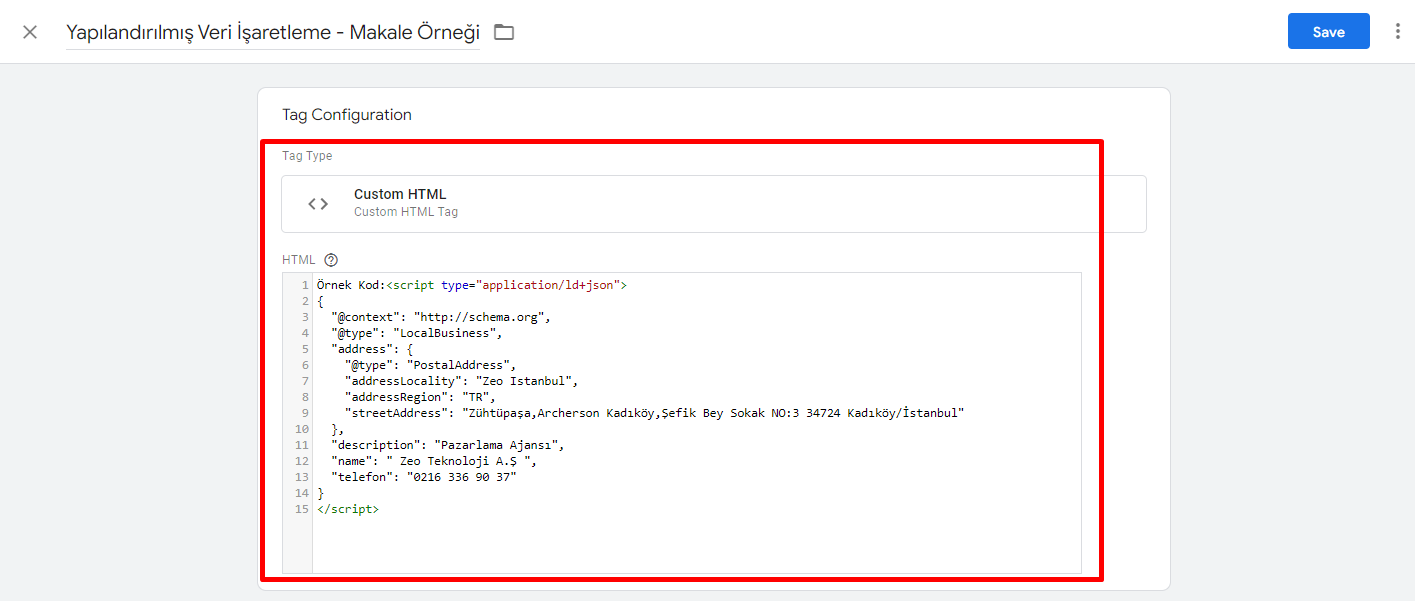The height and width of the screenshot is (601, 1415).
Task: Click the closing </script> tag line
Action: tap(347, 509)
